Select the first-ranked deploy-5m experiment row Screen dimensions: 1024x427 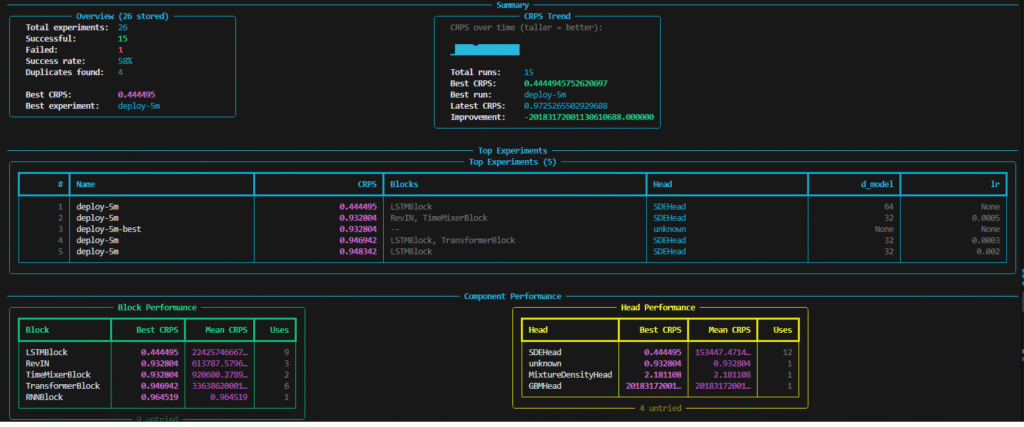97,207
